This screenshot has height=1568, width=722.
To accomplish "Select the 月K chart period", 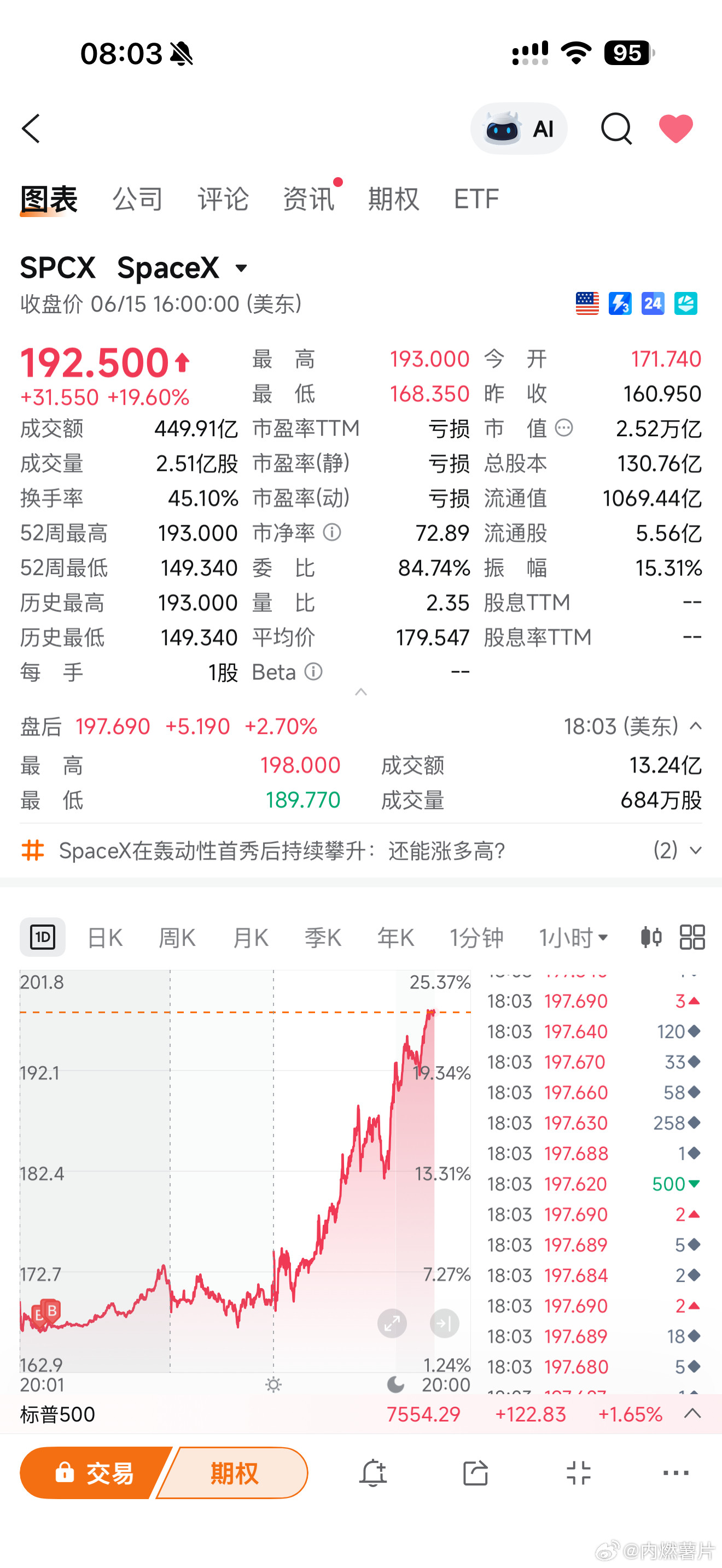I will pos(250,938).
